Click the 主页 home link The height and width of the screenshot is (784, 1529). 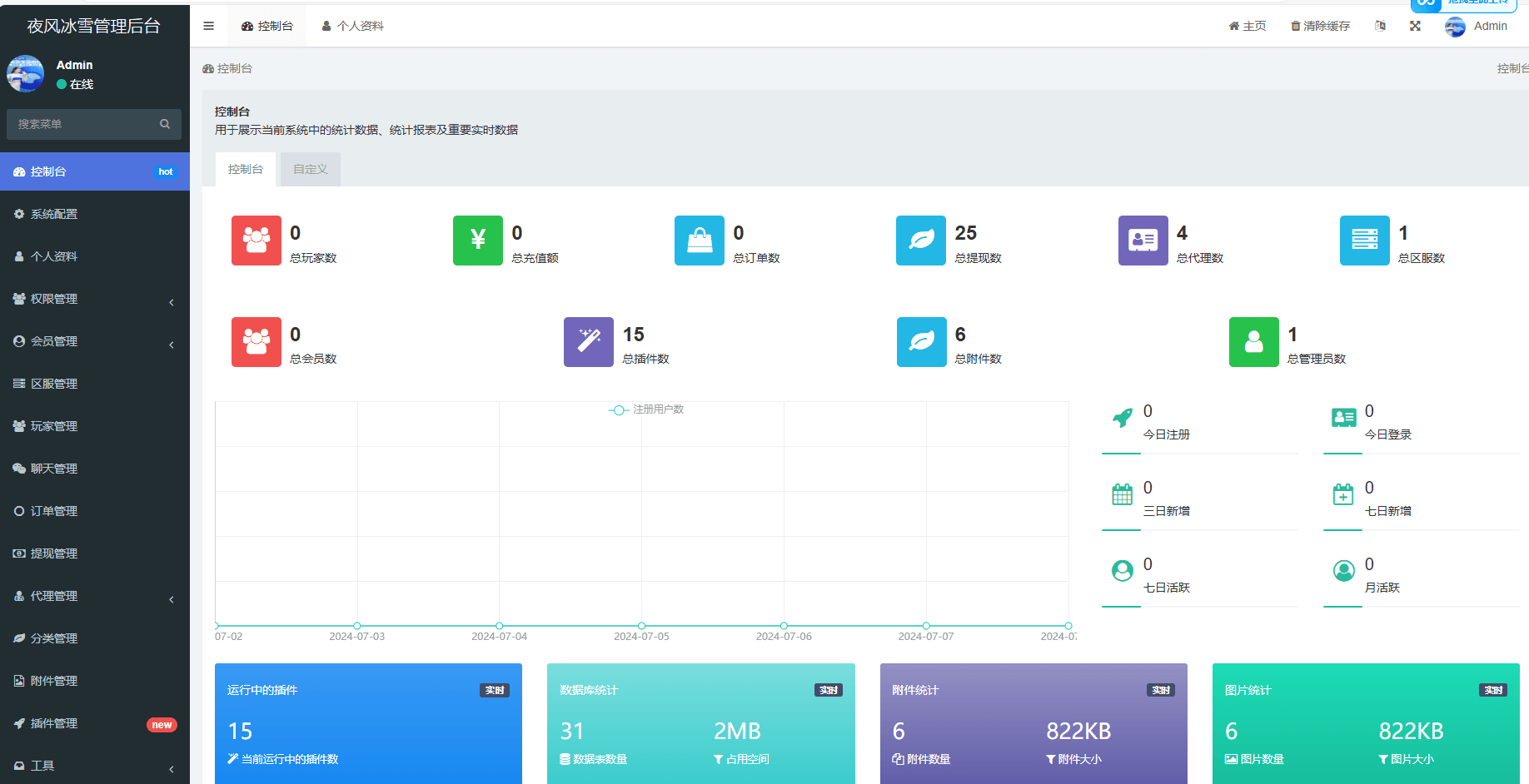1248,26
